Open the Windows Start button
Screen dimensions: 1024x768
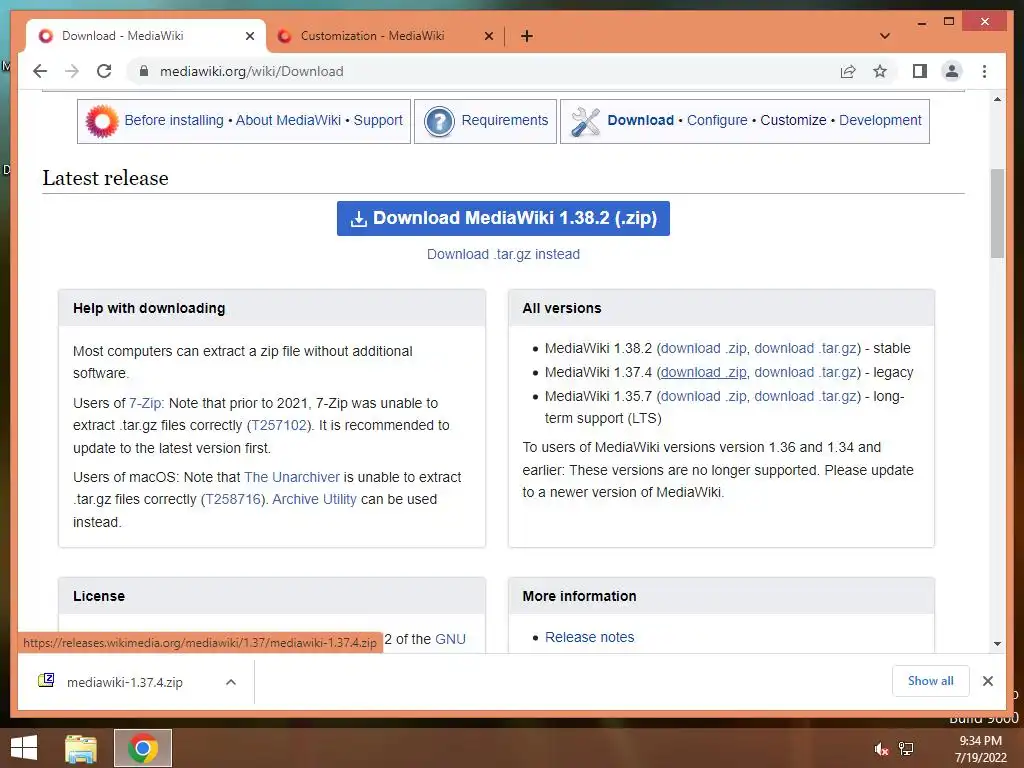coord(24,748)
